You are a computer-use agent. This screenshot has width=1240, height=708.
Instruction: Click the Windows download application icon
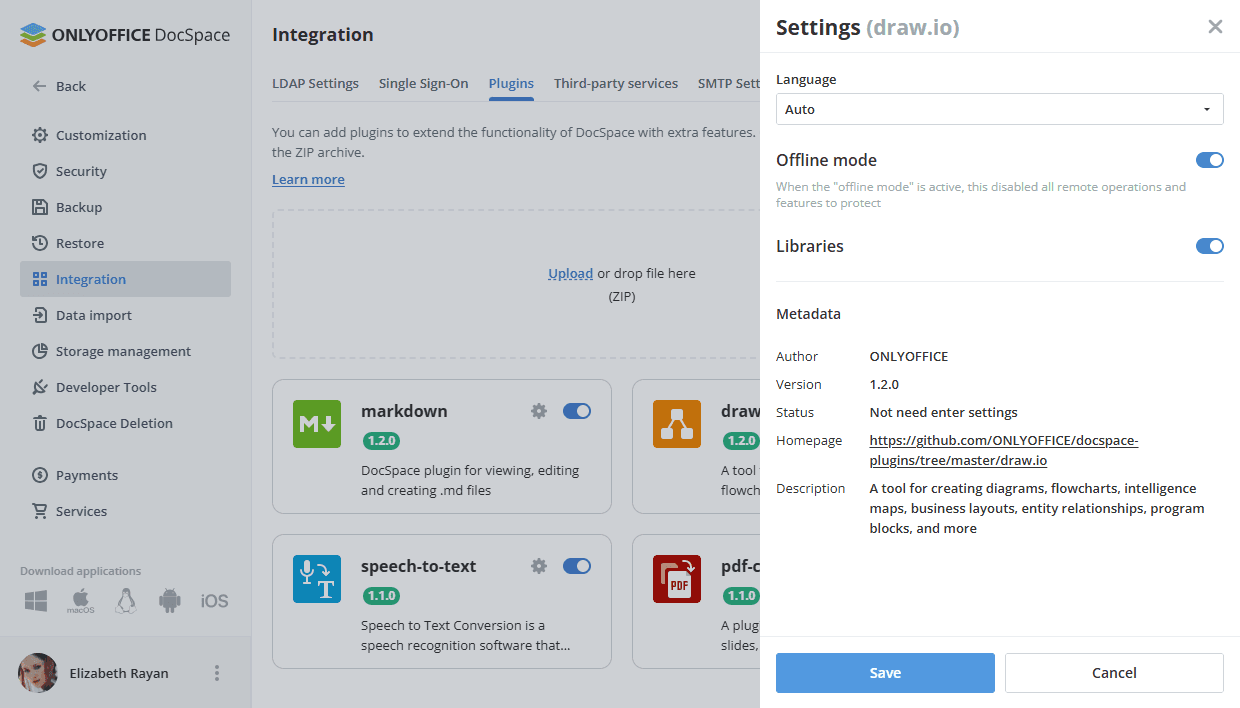37,601
